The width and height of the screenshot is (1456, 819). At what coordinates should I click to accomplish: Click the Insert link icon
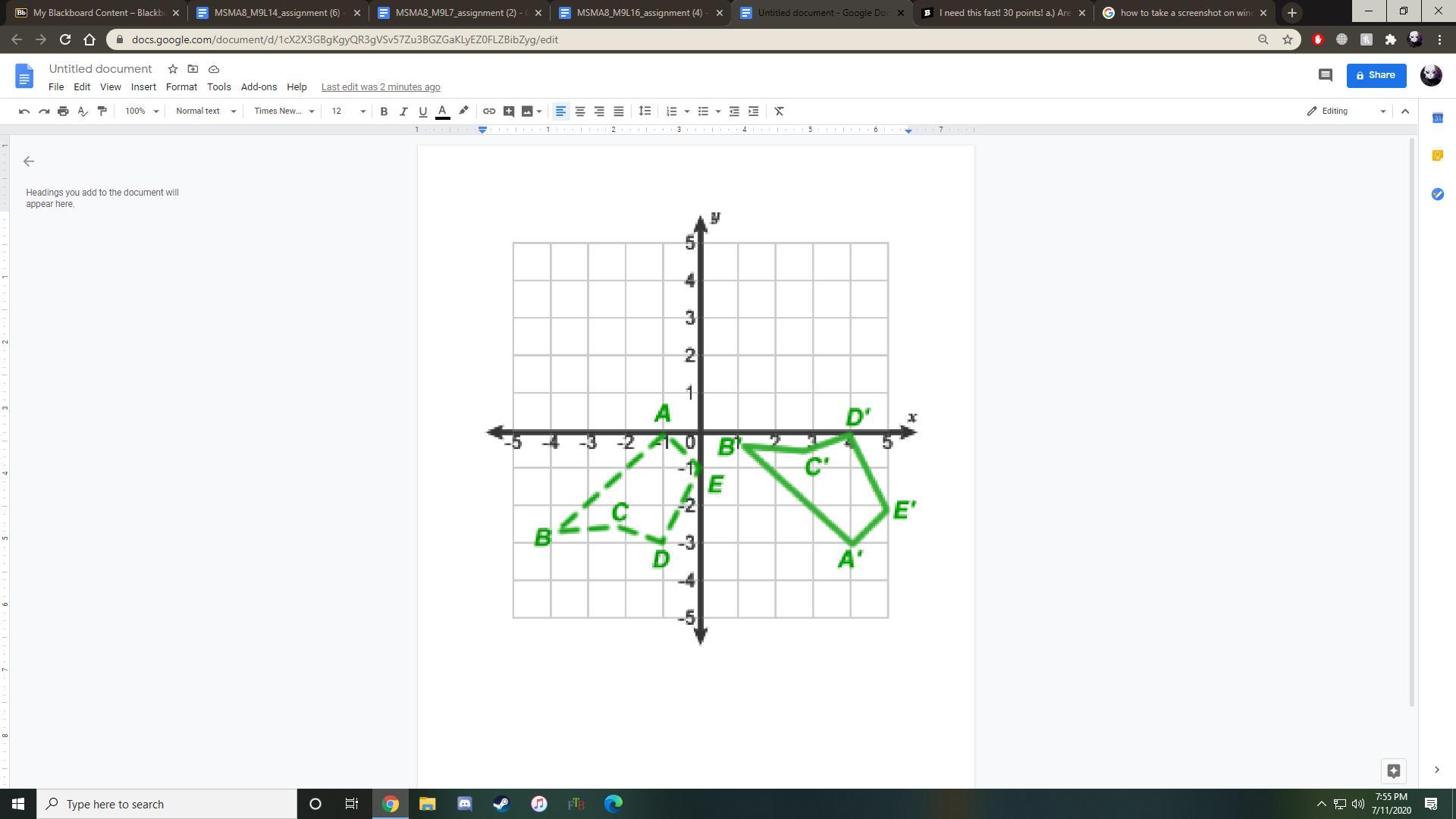pyautogui.click(x=489, y=111)
